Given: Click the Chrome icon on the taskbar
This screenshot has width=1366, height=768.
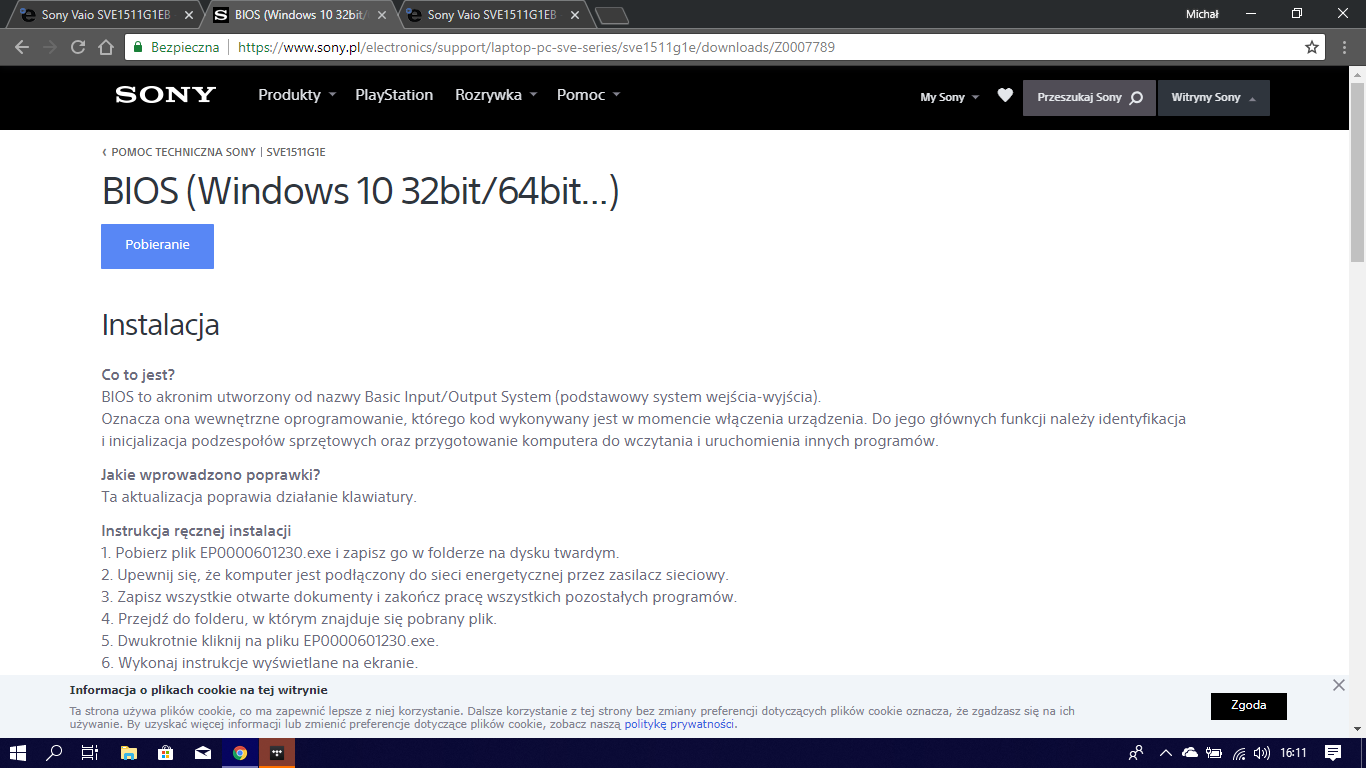Looking at the screenshot, I should 240,753.
